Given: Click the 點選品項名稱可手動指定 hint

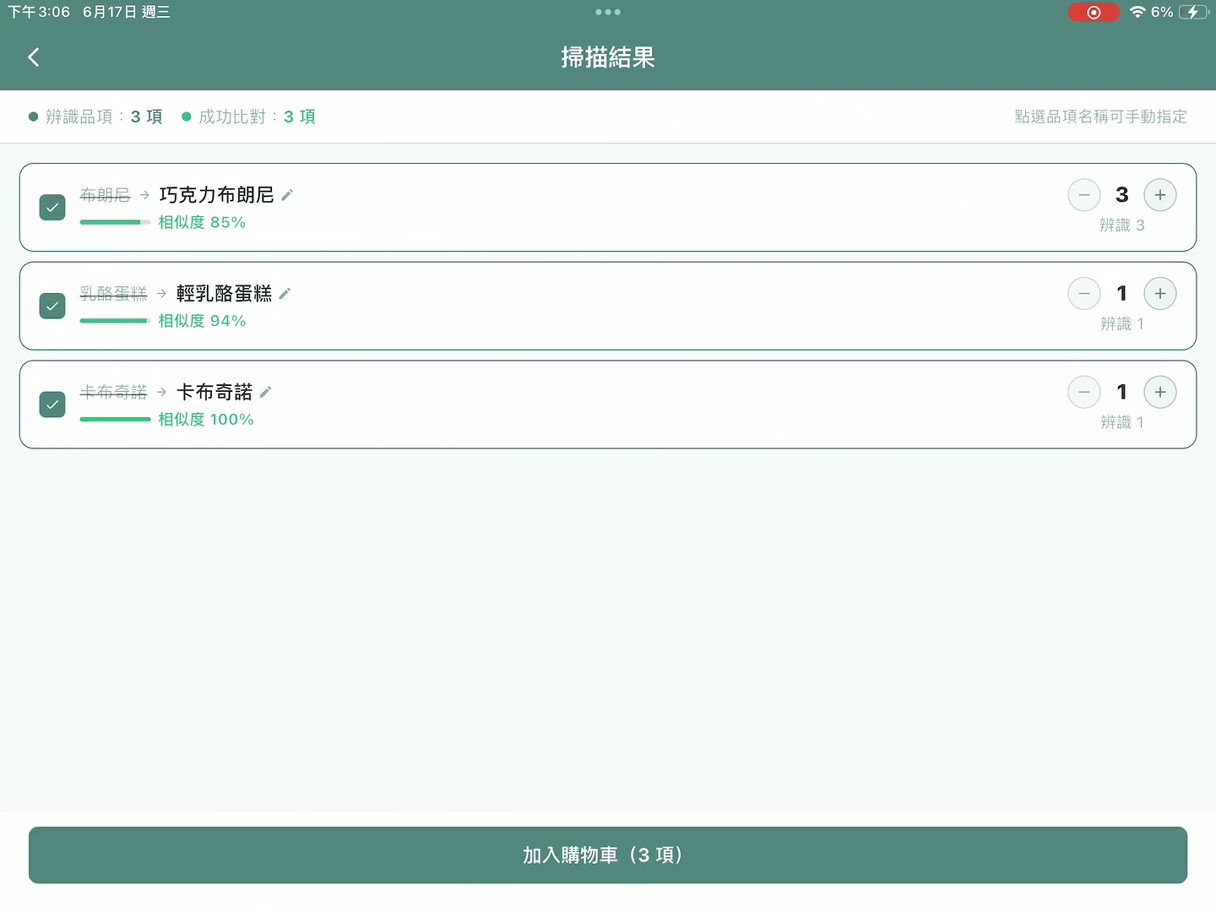Looking at the screenshot, I should [x=1101, y=117].
